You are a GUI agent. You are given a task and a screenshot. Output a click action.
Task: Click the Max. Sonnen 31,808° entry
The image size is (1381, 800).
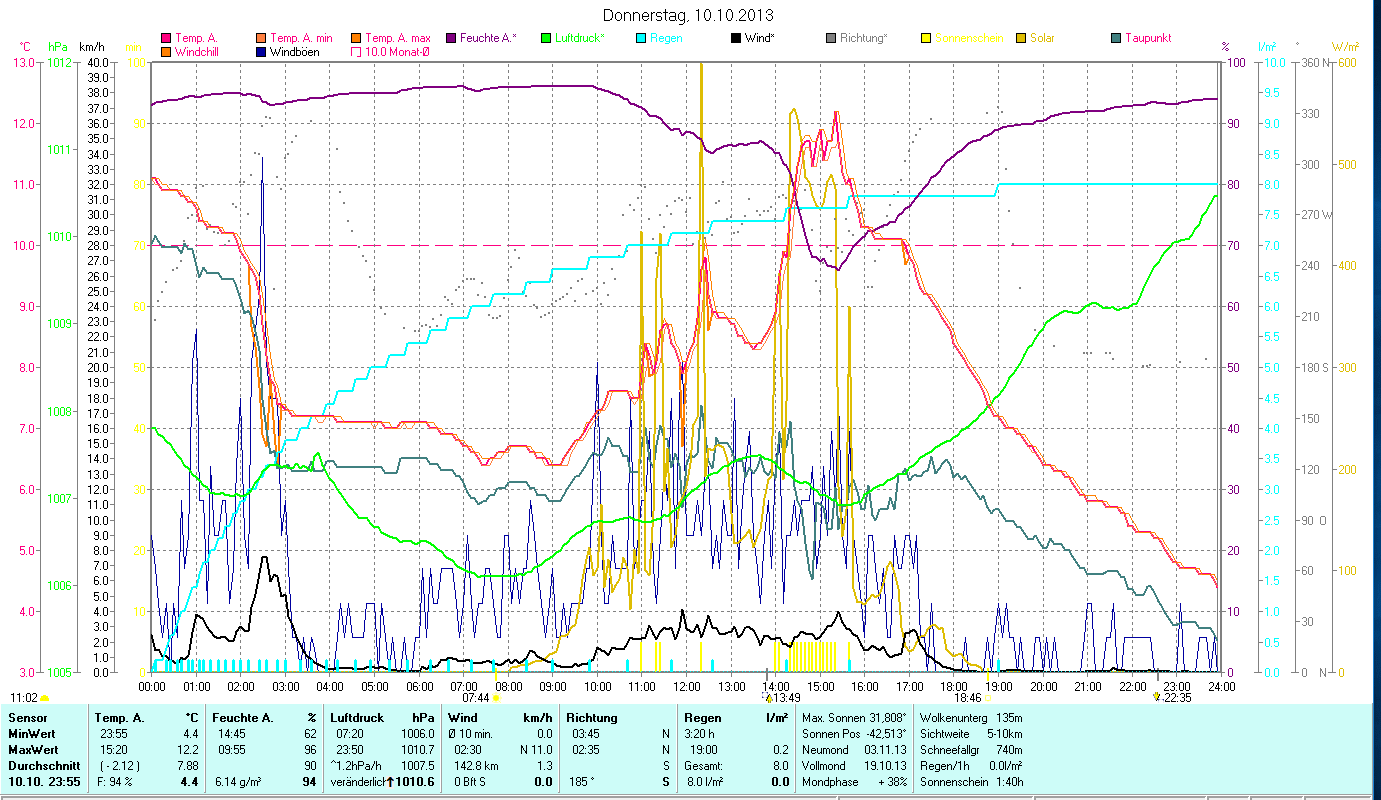(855, 718)
